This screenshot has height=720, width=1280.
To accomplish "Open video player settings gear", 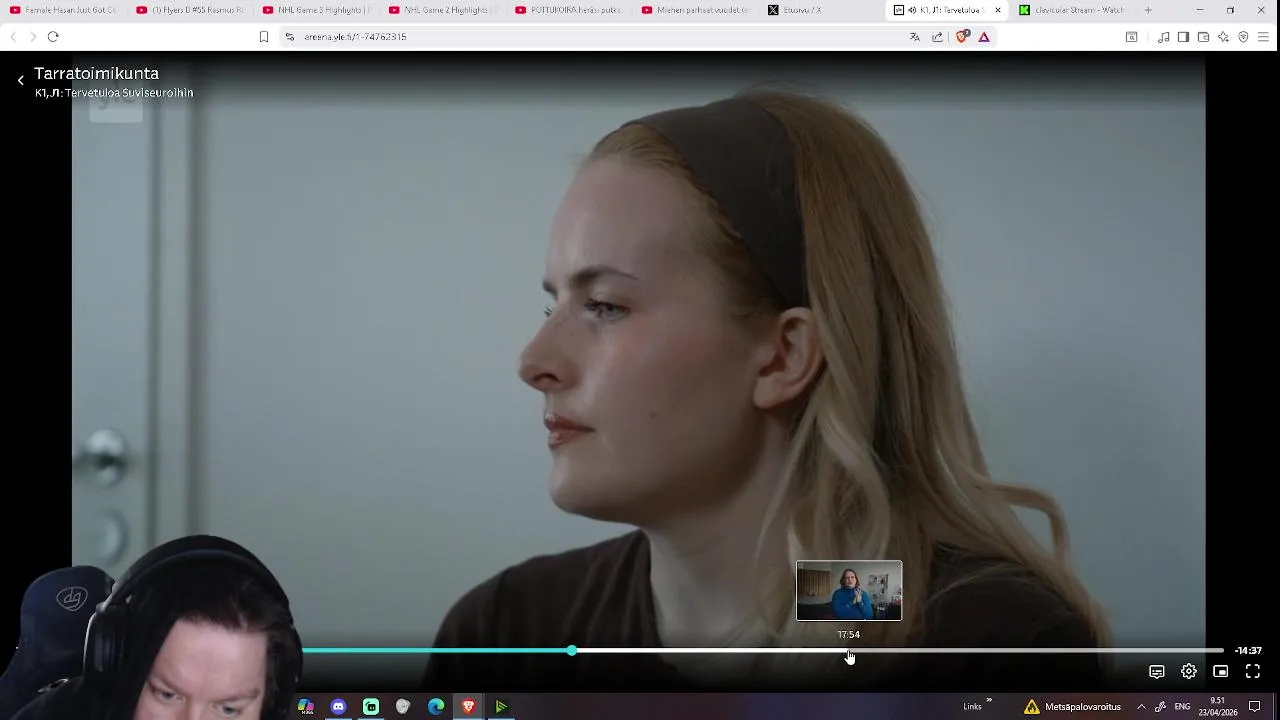I will [1188, 672].
